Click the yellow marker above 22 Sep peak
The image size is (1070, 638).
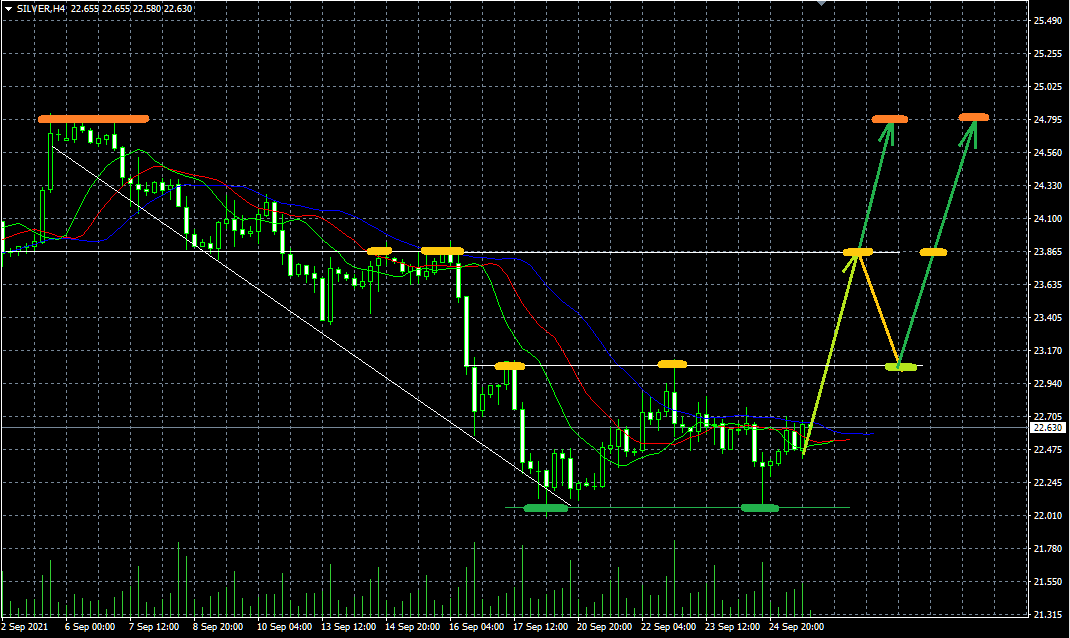pos(672,363)
